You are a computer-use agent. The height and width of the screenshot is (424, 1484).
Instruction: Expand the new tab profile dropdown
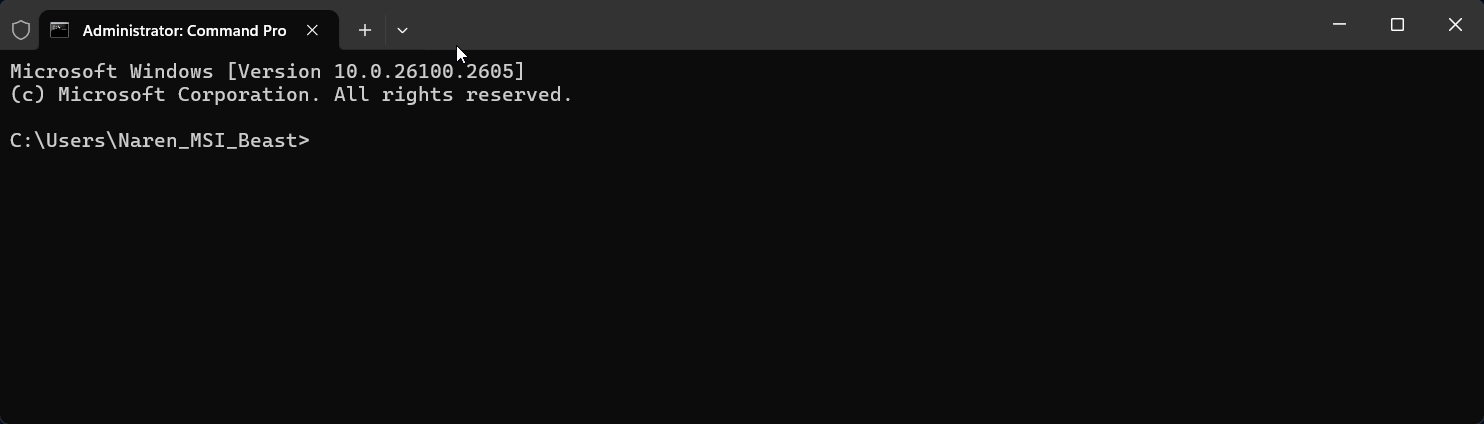[402, 30]
